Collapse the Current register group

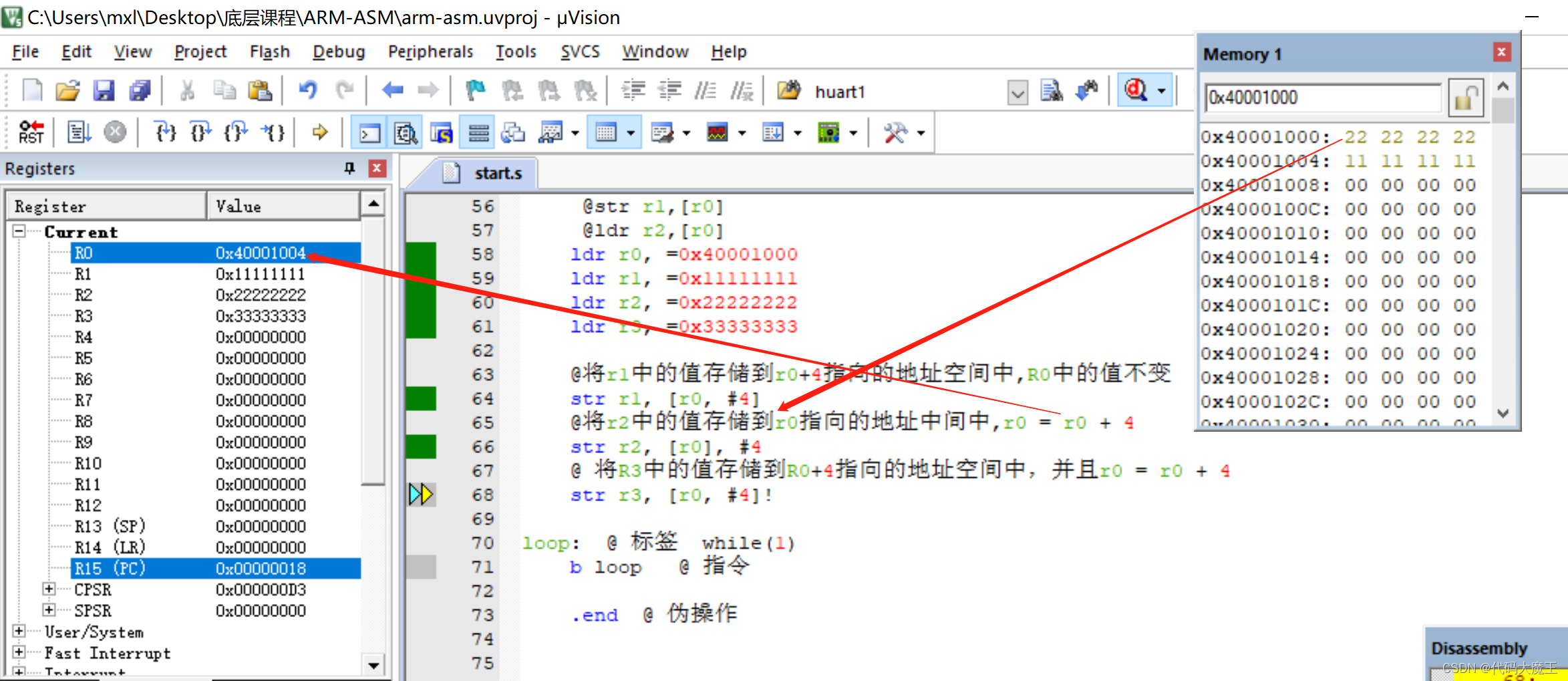[x=19, y=231]
